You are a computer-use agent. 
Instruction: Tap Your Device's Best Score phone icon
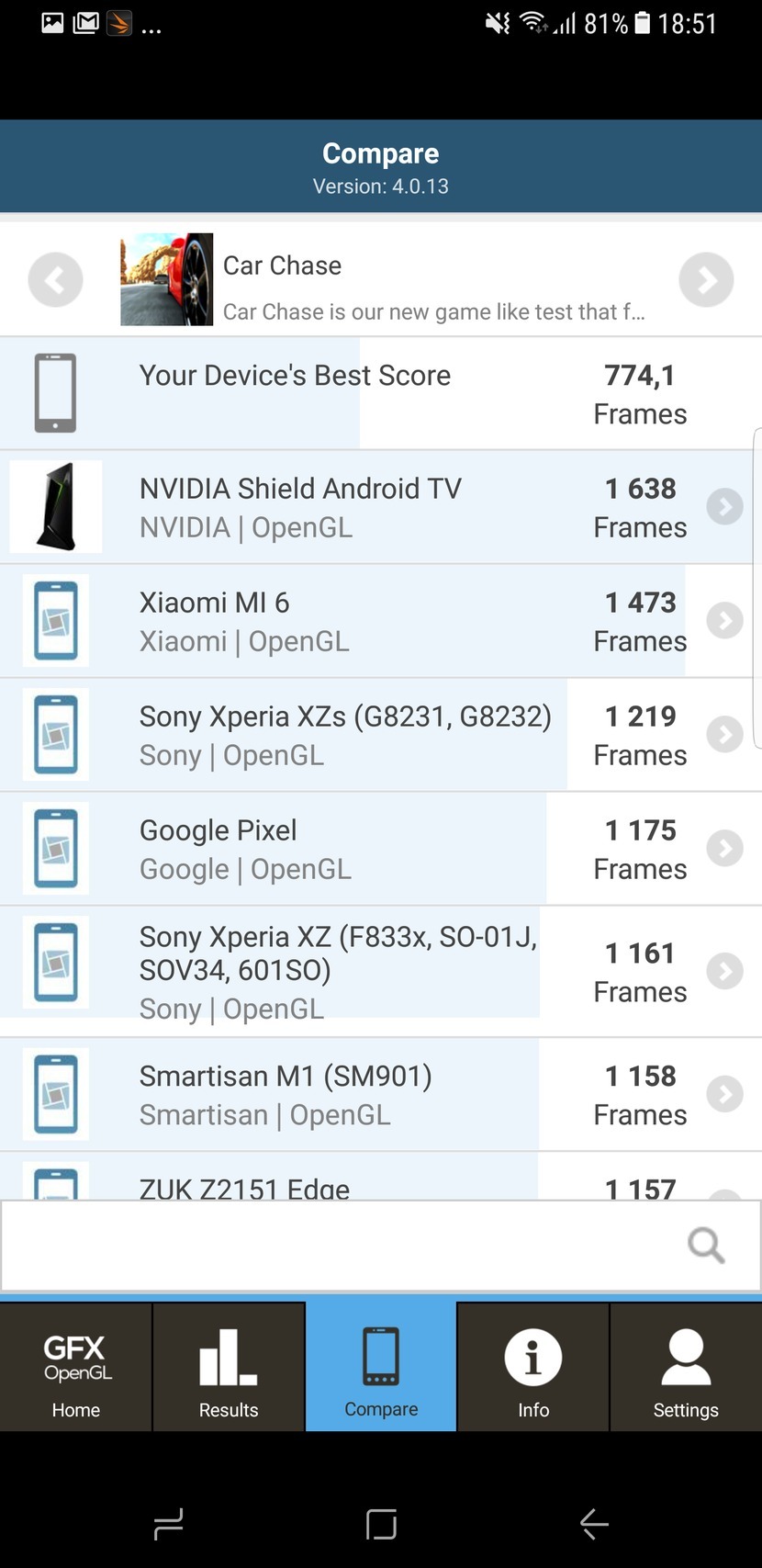[x=56, y=393]
